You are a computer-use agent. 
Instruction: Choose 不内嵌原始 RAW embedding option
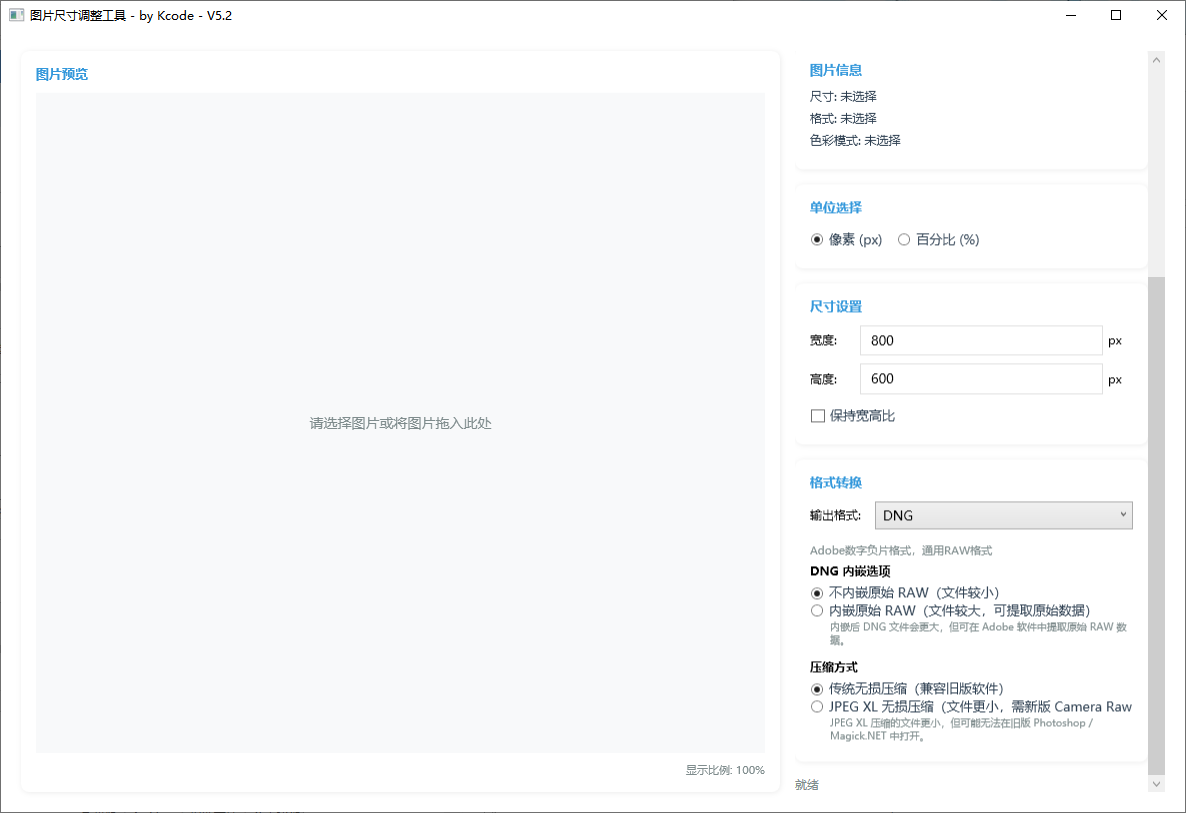[x=817, y=593]
